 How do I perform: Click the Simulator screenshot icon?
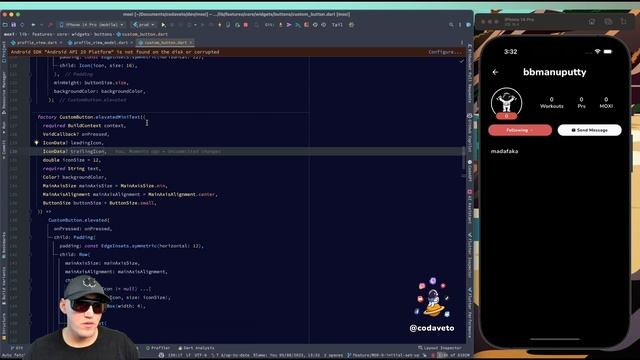click(608, 21)
